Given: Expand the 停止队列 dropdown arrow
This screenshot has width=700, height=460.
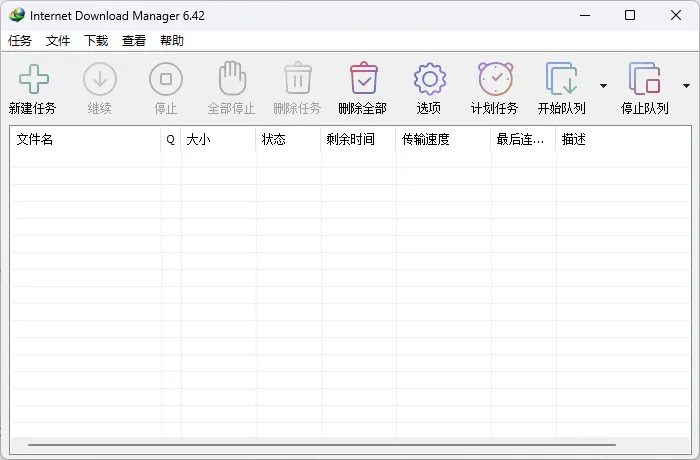Looking at the screenshot, I should [686, 85].
